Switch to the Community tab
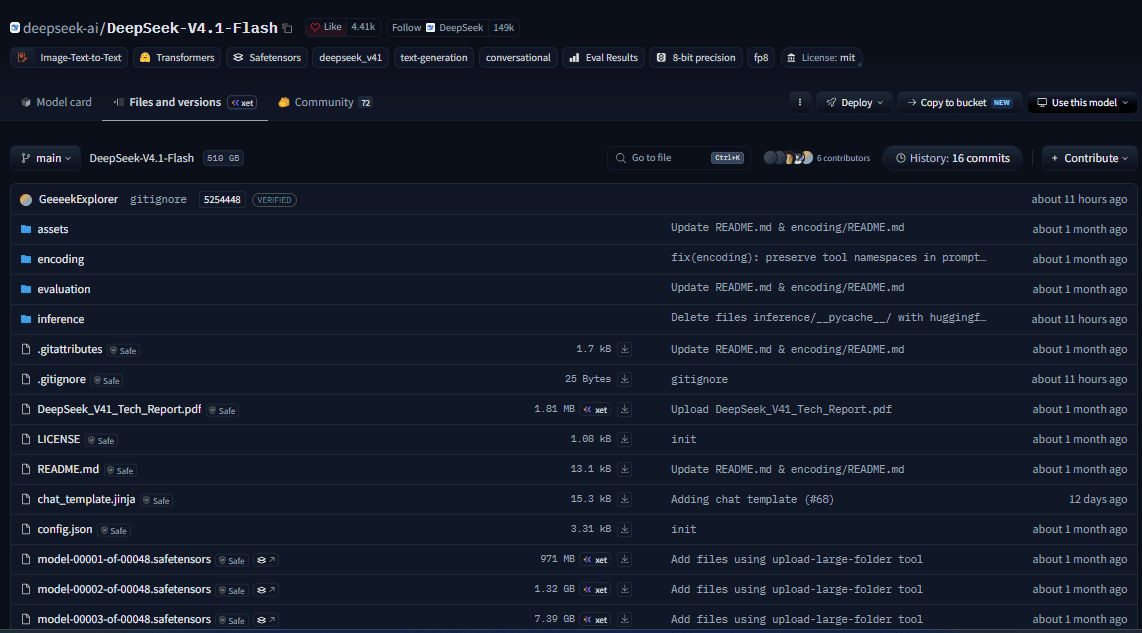 click(x=325, y=102)
